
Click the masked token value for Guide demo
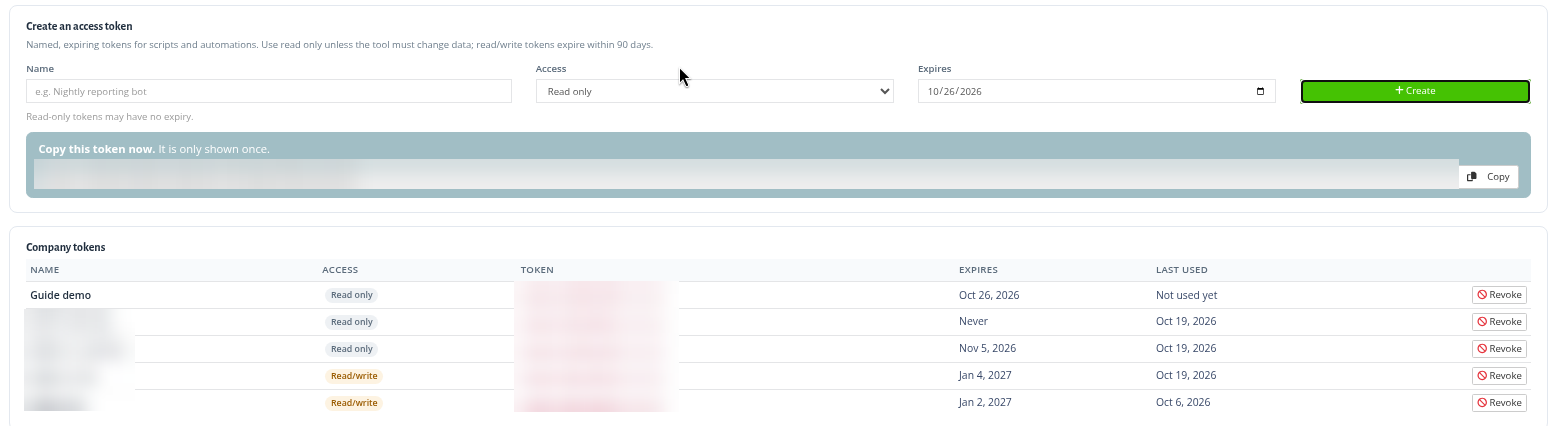point(596,295)
